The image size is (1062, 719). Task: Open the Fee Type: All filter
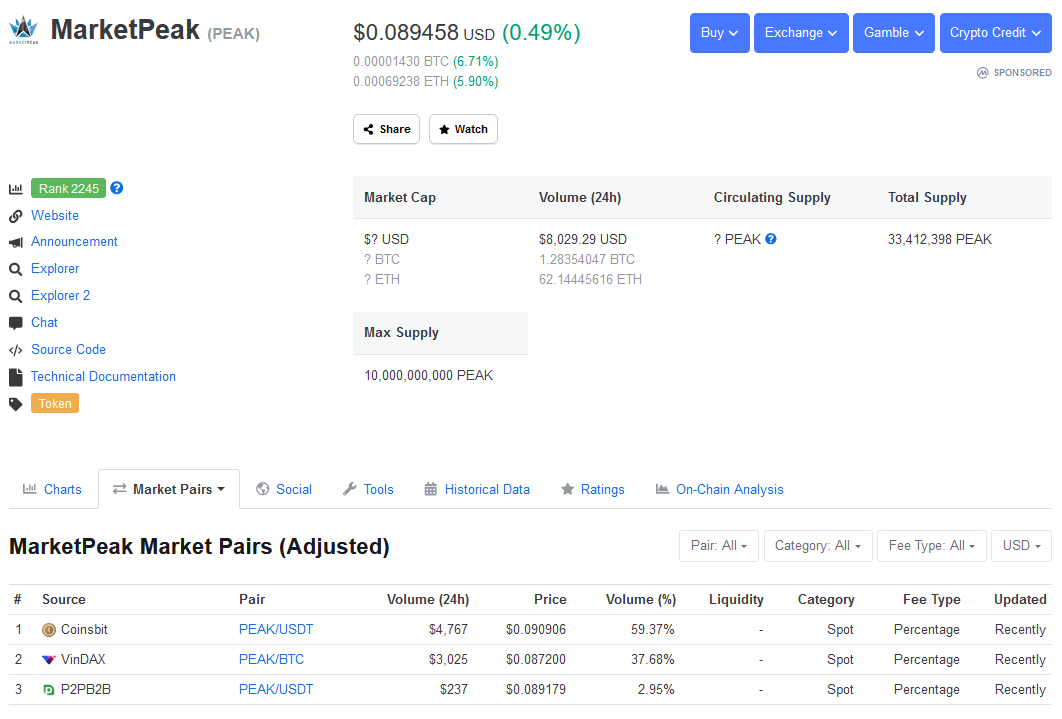coord(932,546)
